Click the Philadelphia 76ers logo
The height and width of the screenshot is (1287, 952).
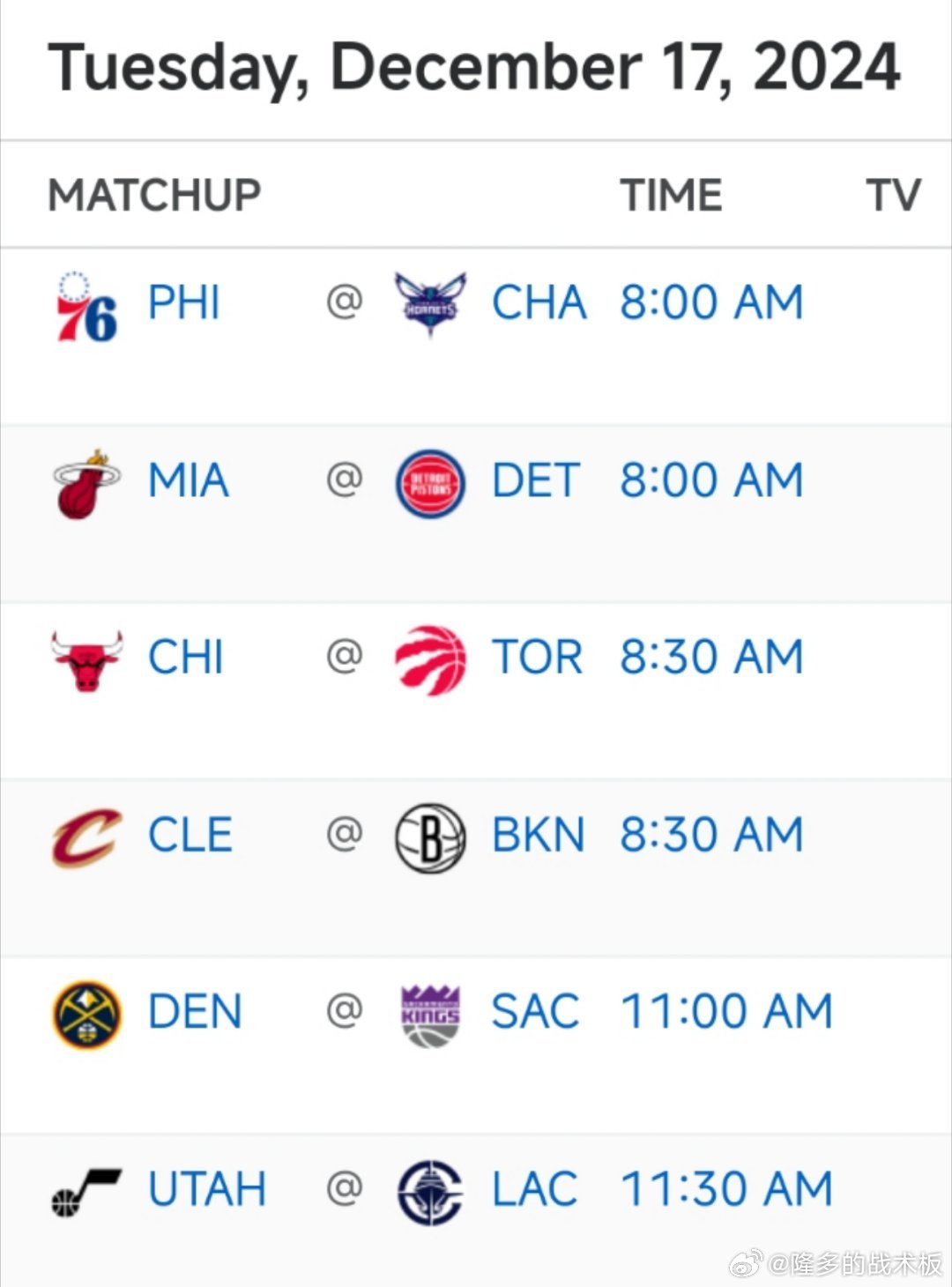[x=86, y=307]
